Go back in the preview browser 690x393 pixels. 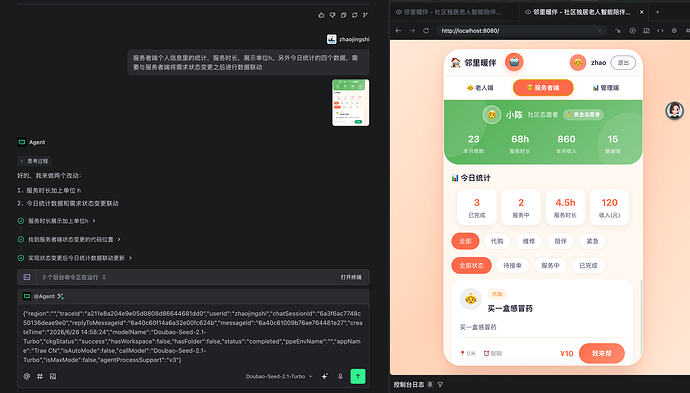[x=399, y=31]
